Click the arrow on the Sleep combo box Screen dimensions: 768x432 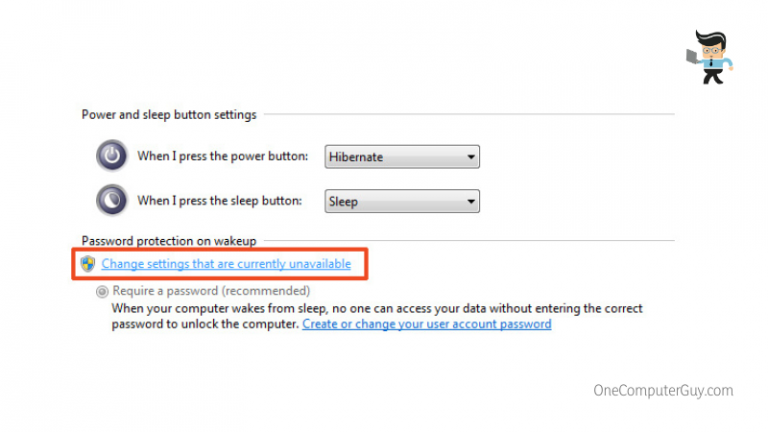coord(469,201)
